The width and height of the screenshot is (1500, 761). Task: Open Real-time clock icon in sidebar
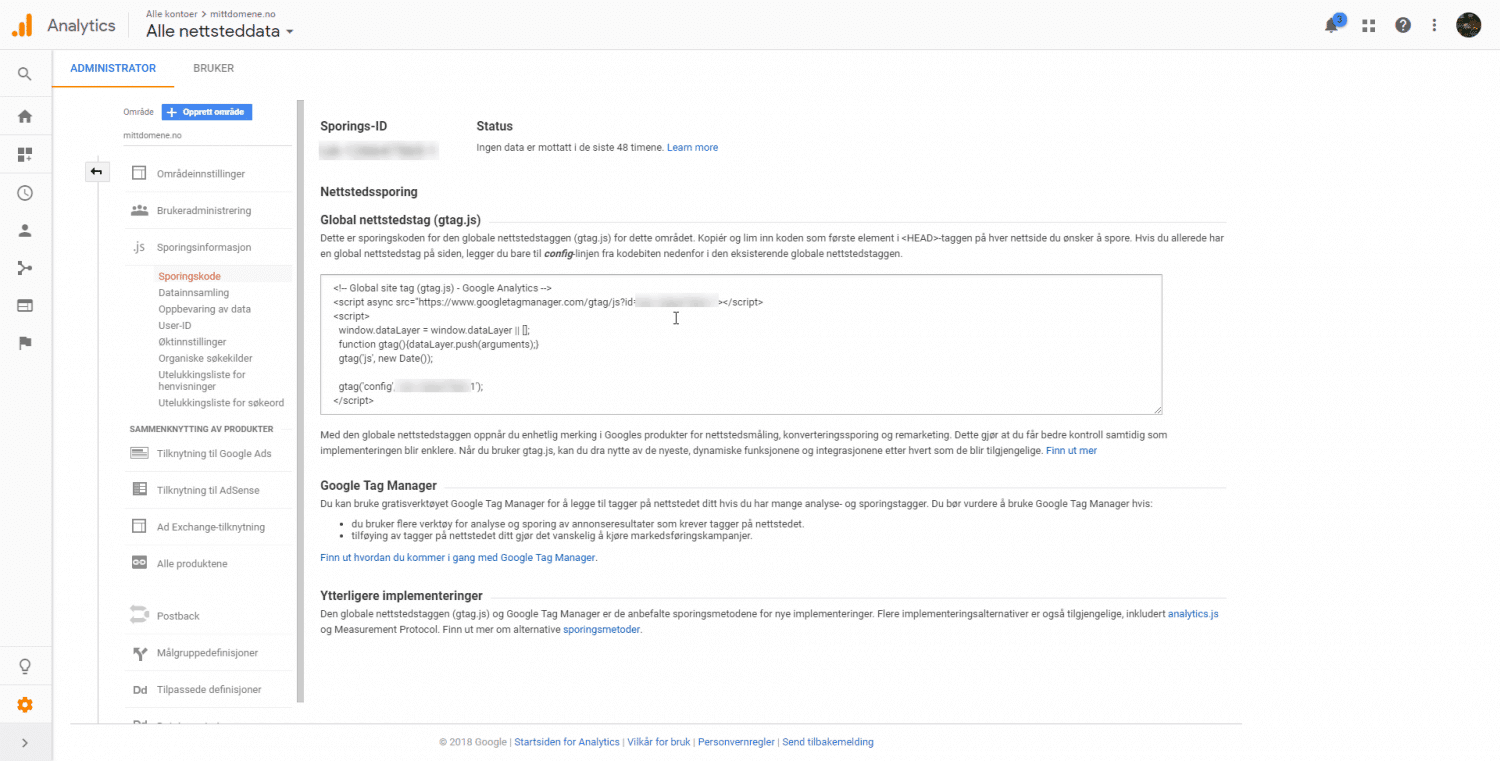(25, 193)
